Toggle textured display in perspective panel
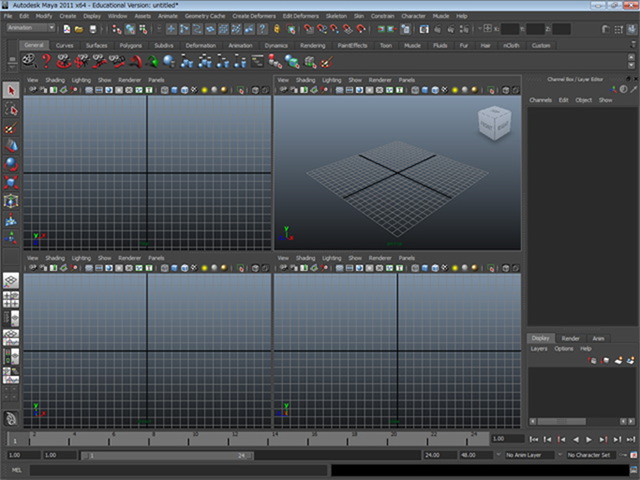Viewport: 640px width, 480px height. point(444,90)
